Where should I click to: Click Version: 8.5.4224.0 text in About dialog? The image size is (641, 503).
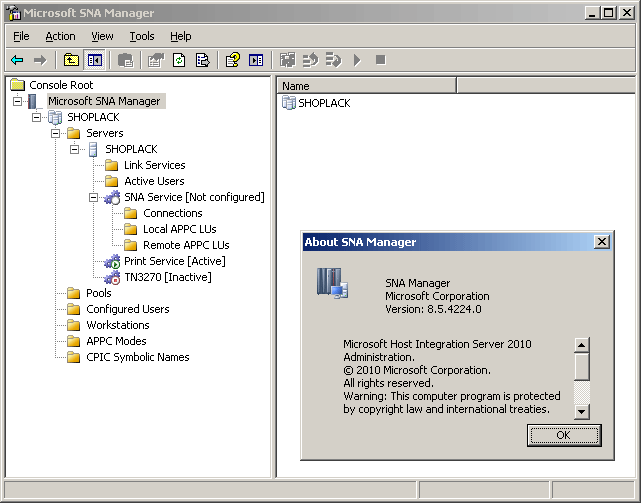click(433, 309)
